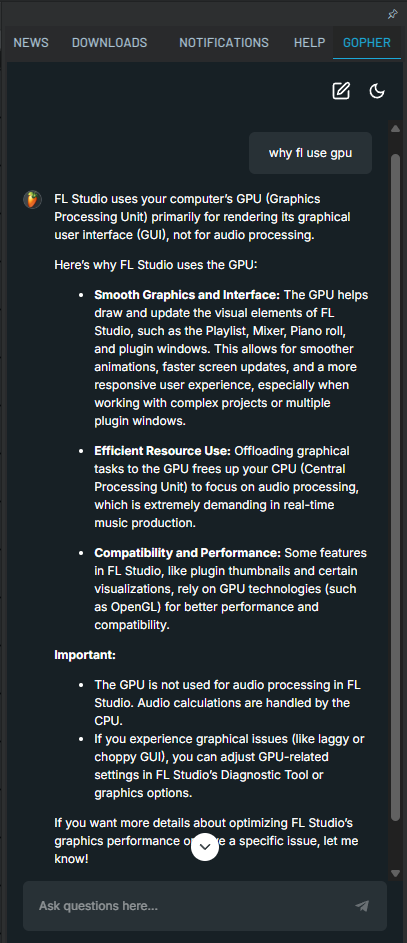Click the scrollbar down arrow
Image resolution: width=407 pixels, height=943 pixels.
[x=395, y=873]
